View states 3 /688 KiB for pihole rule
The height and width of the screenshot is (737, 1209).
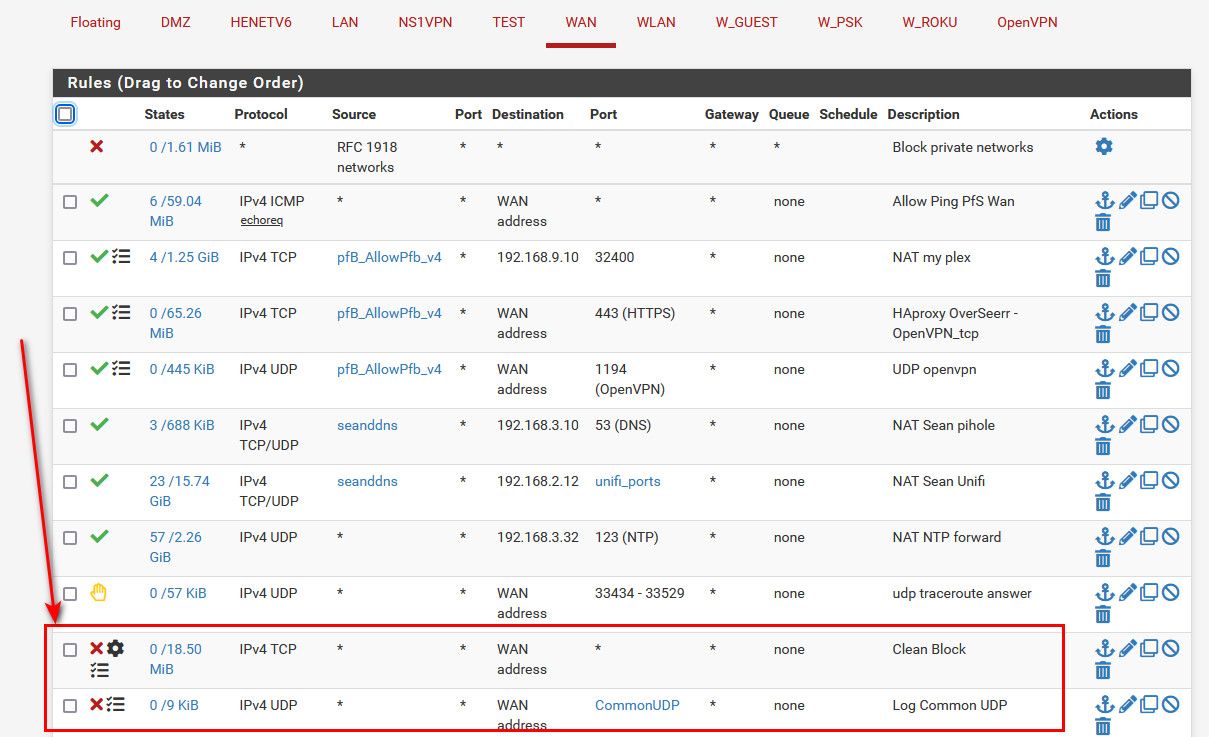[182, 425]
